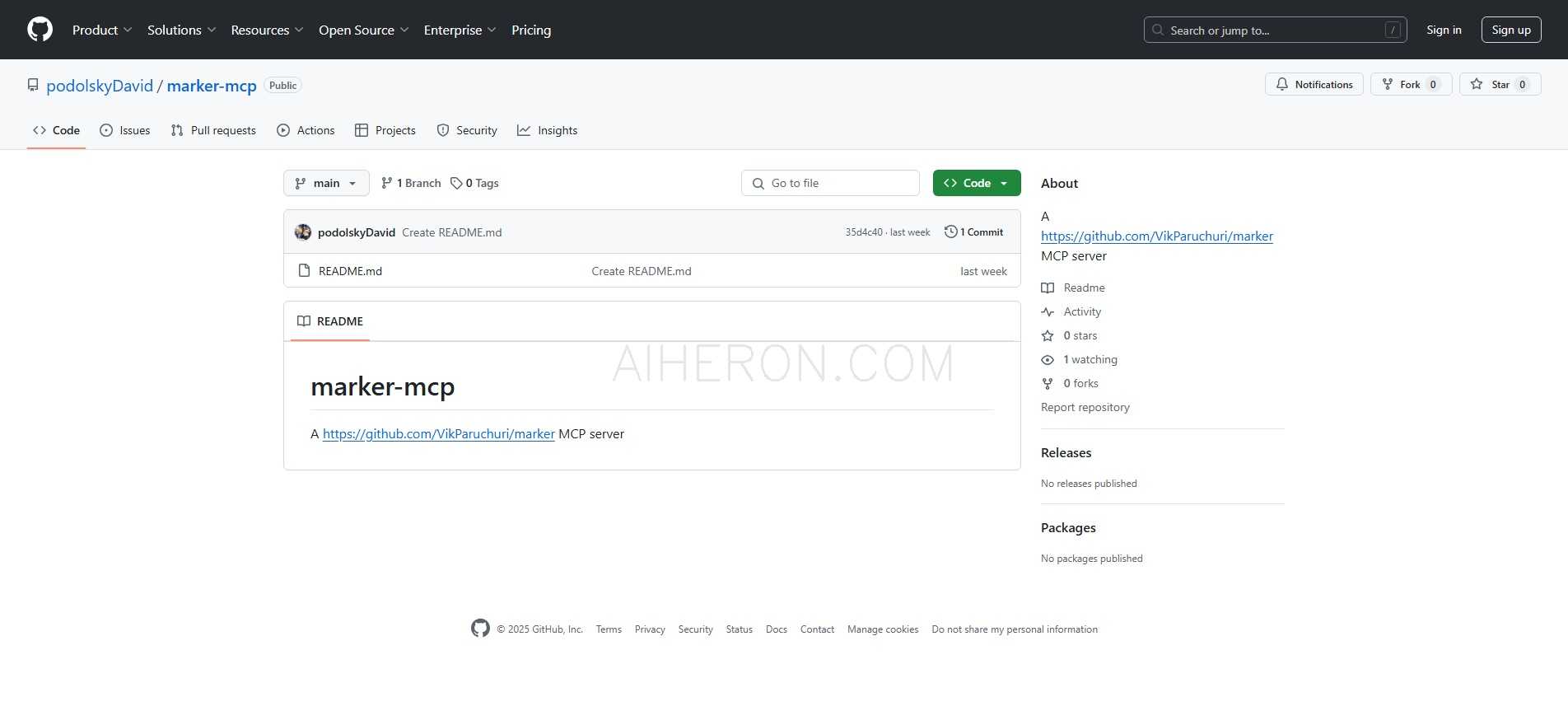Click the star icon next to 0 stars
Image resolution: width=1568 pixels, height=725 pixels.
tap(1048, 335)
